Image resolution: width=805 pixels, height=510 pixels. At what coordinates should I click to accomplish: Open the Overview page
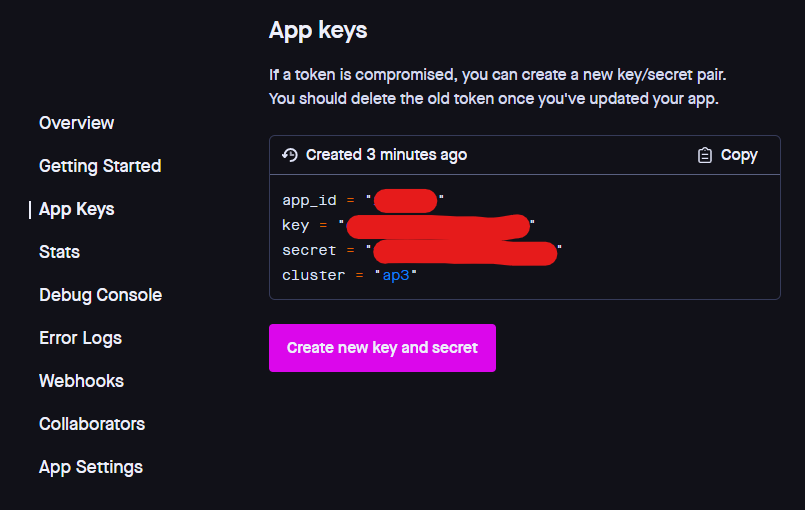pos(76,123)
